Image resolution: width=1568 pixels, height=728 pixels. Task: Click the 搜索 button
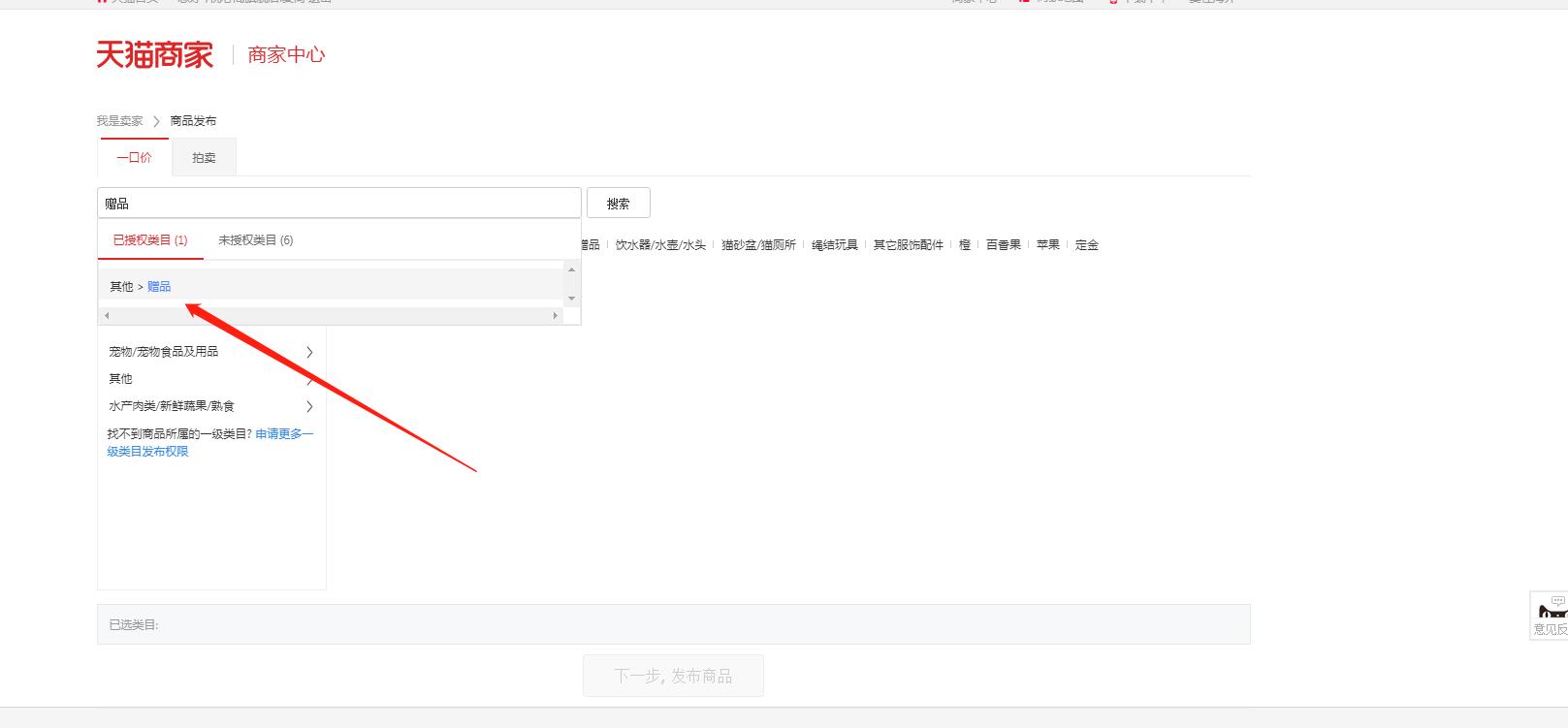[619, 204]
